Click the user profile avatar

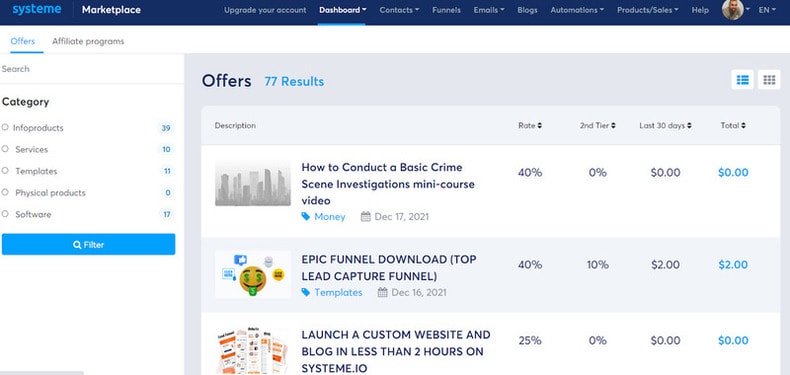point(733,10)
